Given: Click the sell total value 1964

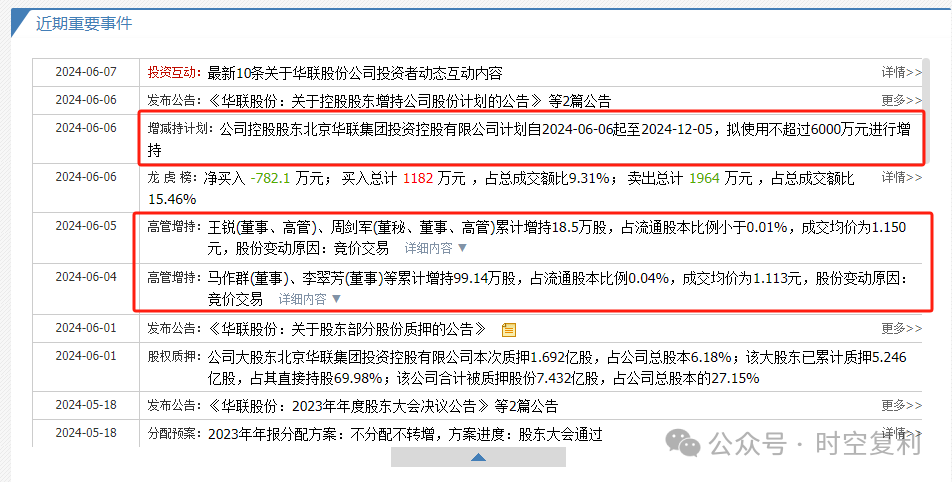Looking at the screenshot, I should click(704, 178).
